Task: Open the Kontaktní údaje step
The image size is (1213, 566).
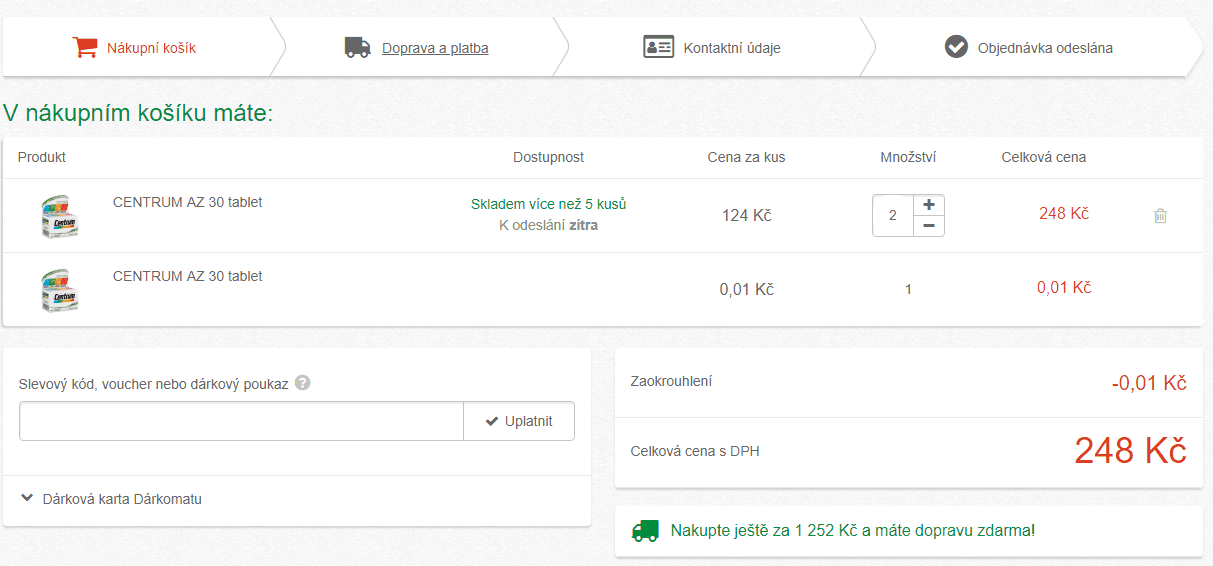Action: 732,48
